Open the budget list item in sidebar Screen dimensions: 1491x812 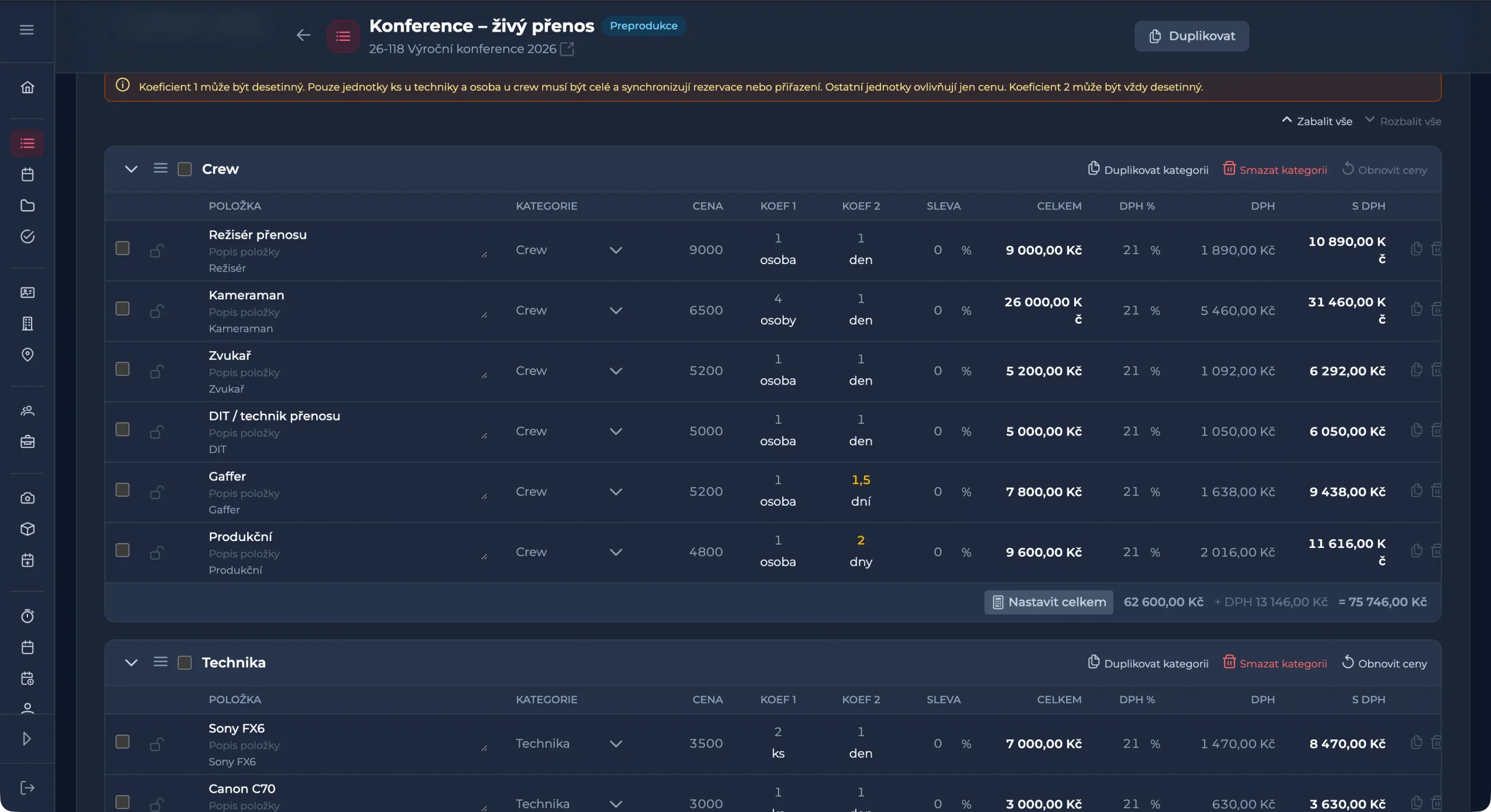[x=27, y=144]
